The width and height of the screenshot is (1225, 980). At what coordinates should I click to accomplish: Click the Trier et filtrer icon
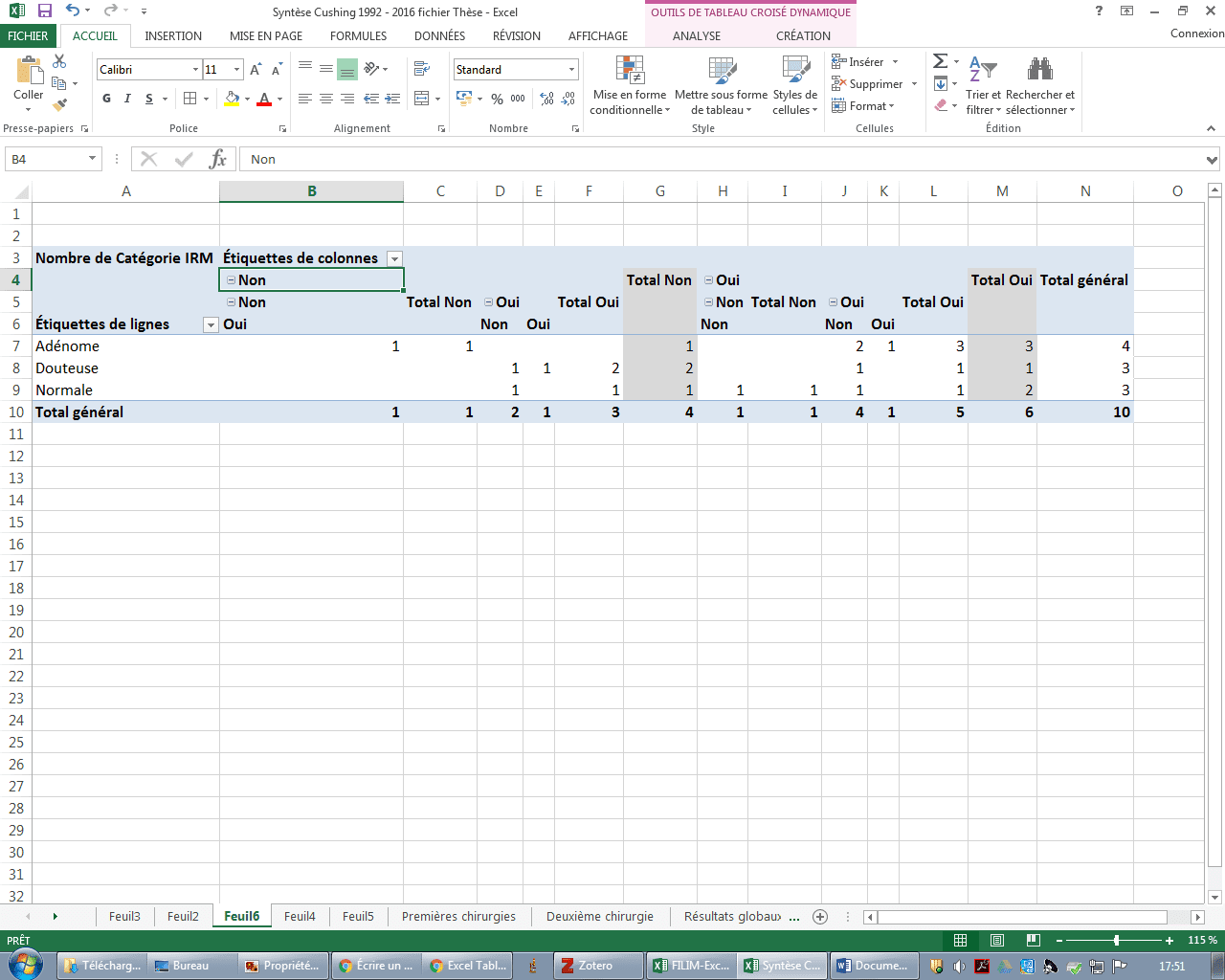[983, 86]
